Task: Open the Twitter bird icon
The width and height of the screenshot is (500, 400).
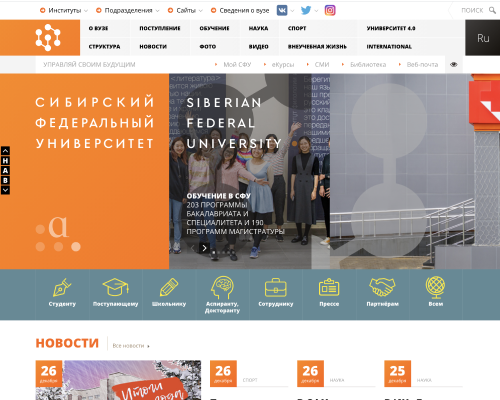Action: click(306, 10)
